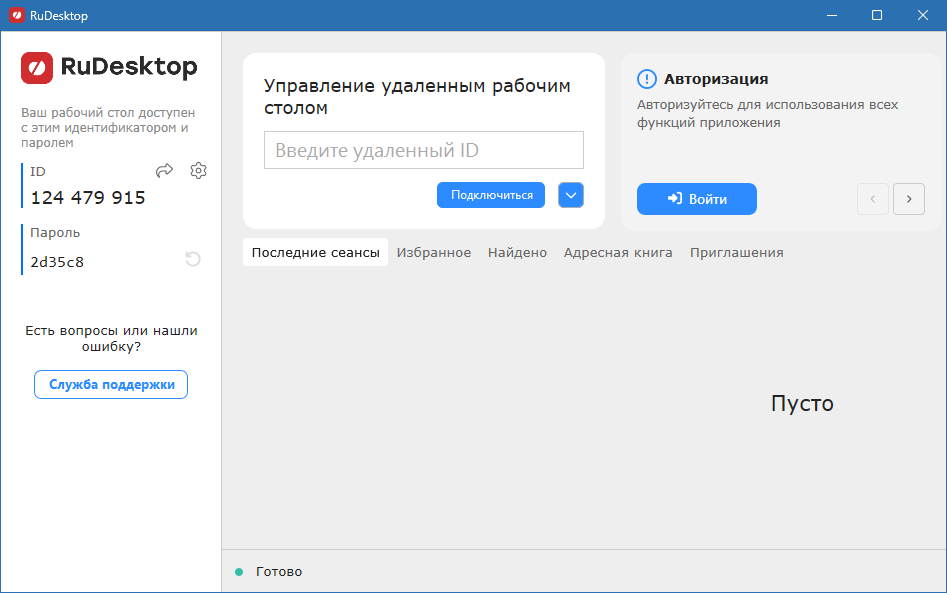Click the Войти login button
Viewport: 947px width, 593px height.
[x=696, y=199]
